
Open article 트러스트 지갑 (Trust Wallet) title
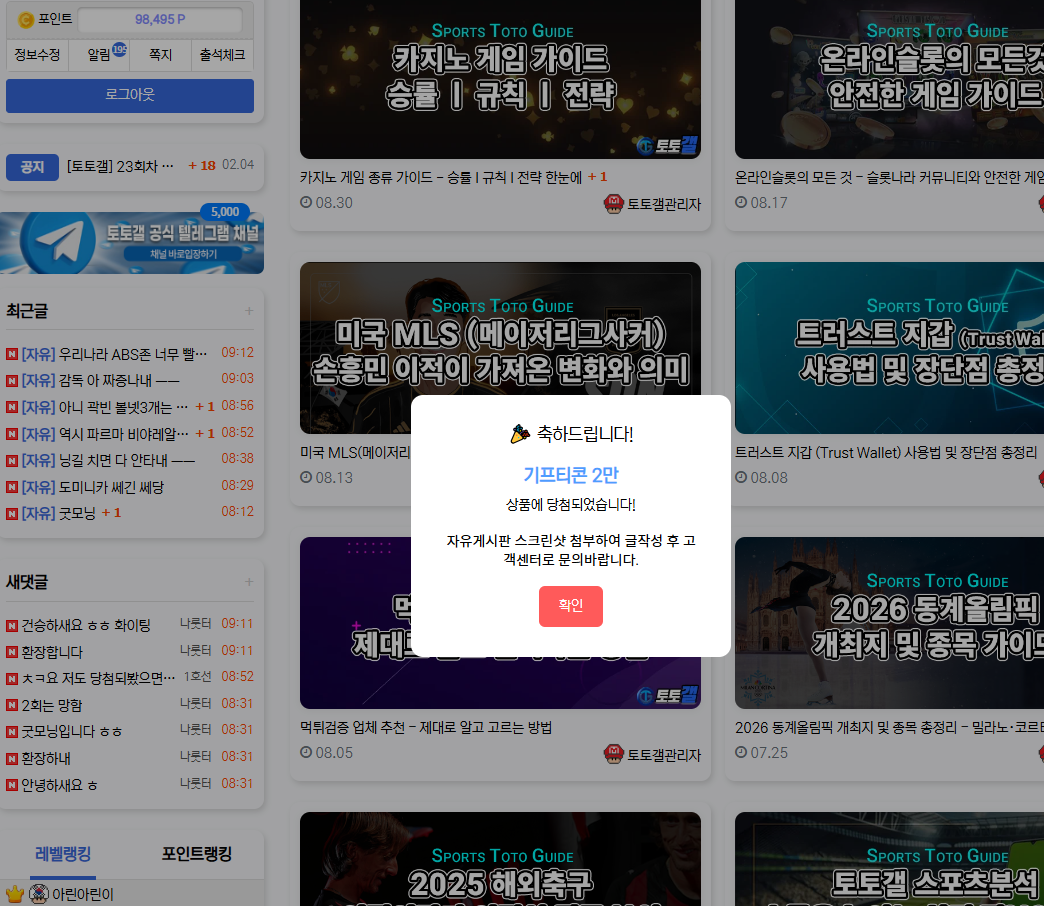(886, 453)
